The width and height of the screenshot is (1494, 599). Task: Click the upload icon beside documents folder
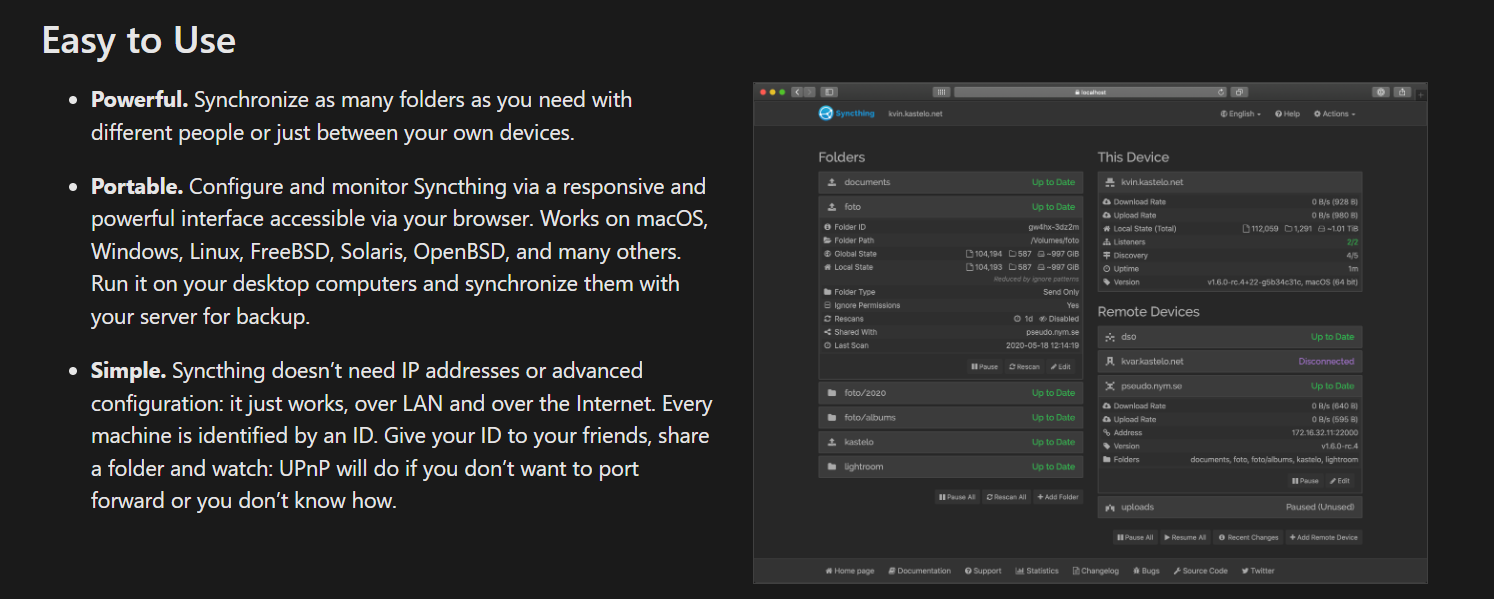pyautogui.click(x=832, y=182)
